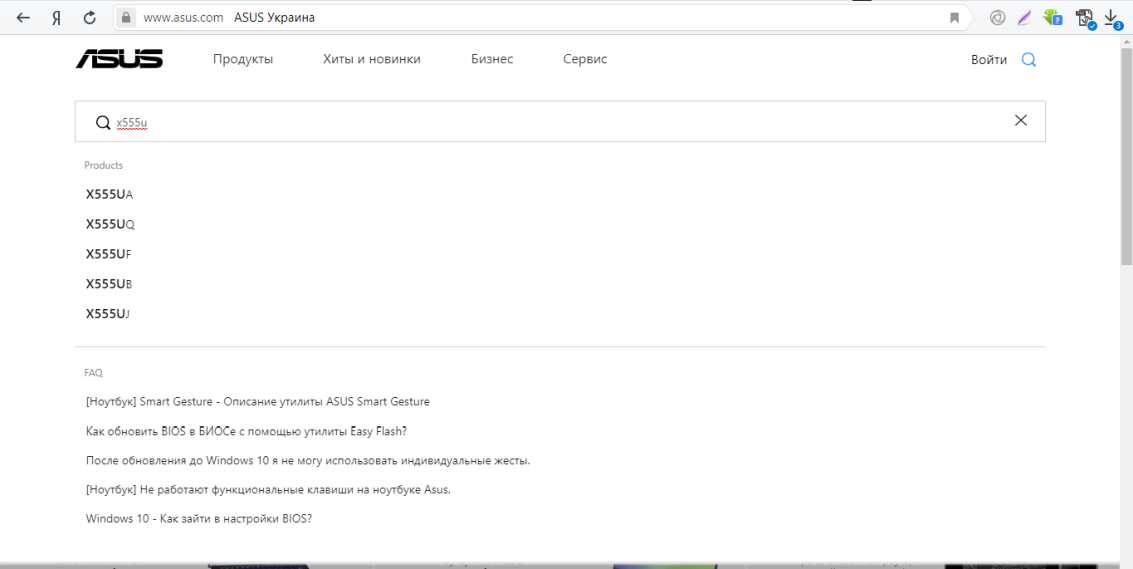The image size is (1133, 569).
Task: Open the Хиты и новинки menu
Action: coord(371,59)
